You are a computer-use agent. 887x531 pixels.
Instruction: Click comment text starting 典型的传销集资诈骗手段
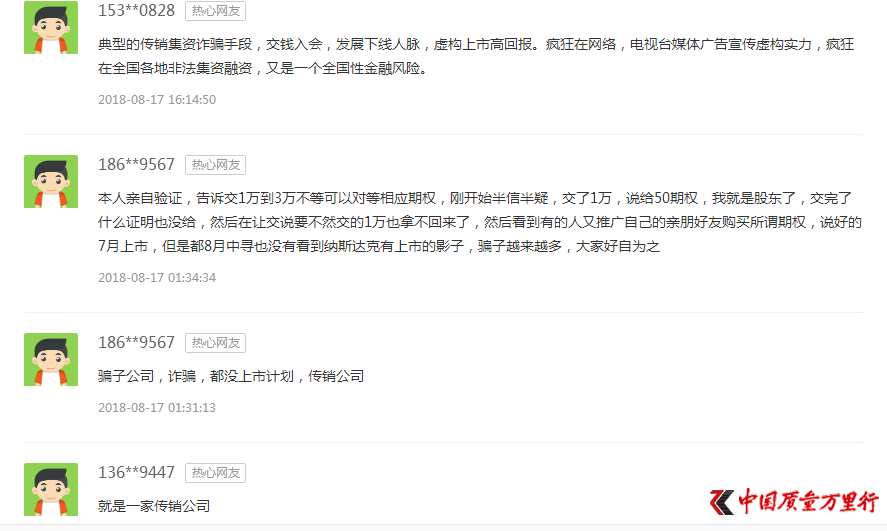476,57
